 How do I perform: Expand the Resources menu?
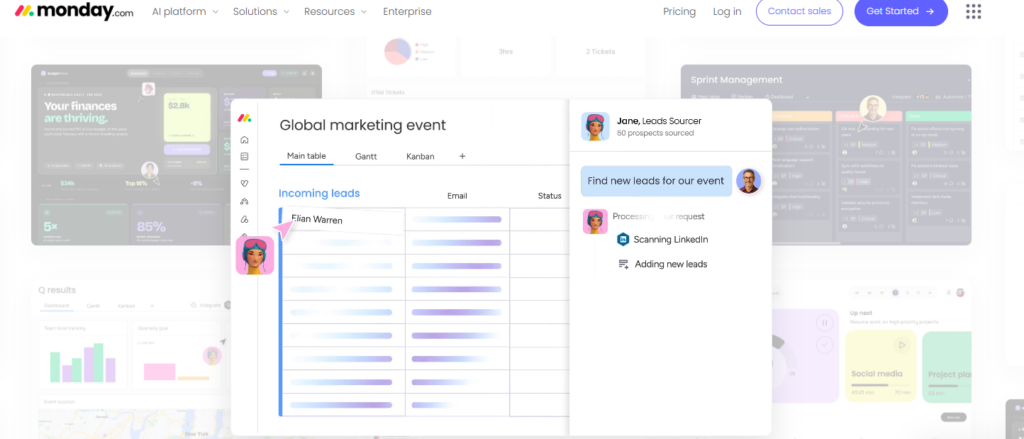pyautogui.click(x=335, y=12)
